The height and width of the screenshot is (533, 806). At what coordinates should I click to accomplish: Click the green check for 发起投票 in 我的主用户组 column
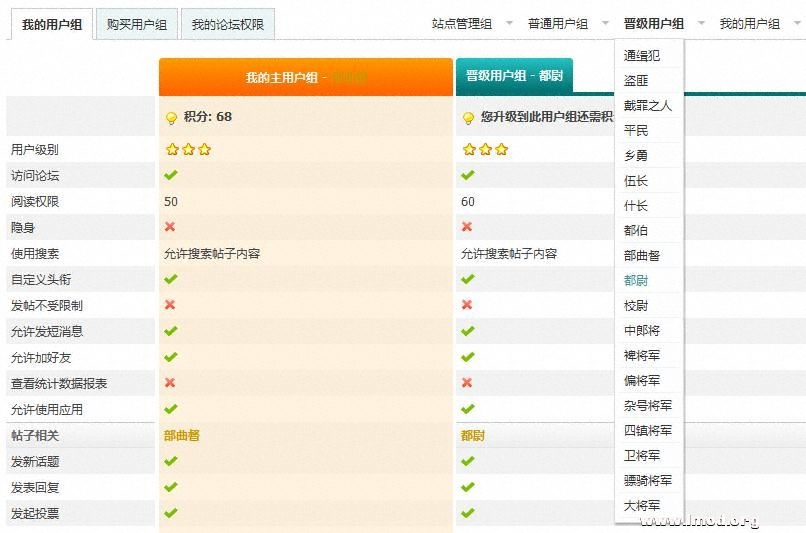pos(170,513)
